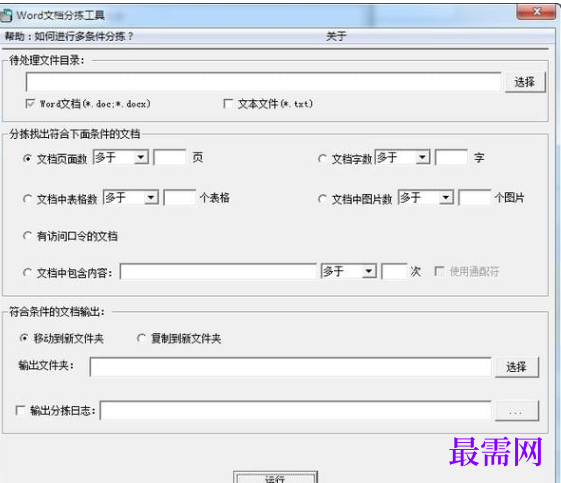Close the Word文档分拣工具 window

pyautogui.click(x=535, y=12)
